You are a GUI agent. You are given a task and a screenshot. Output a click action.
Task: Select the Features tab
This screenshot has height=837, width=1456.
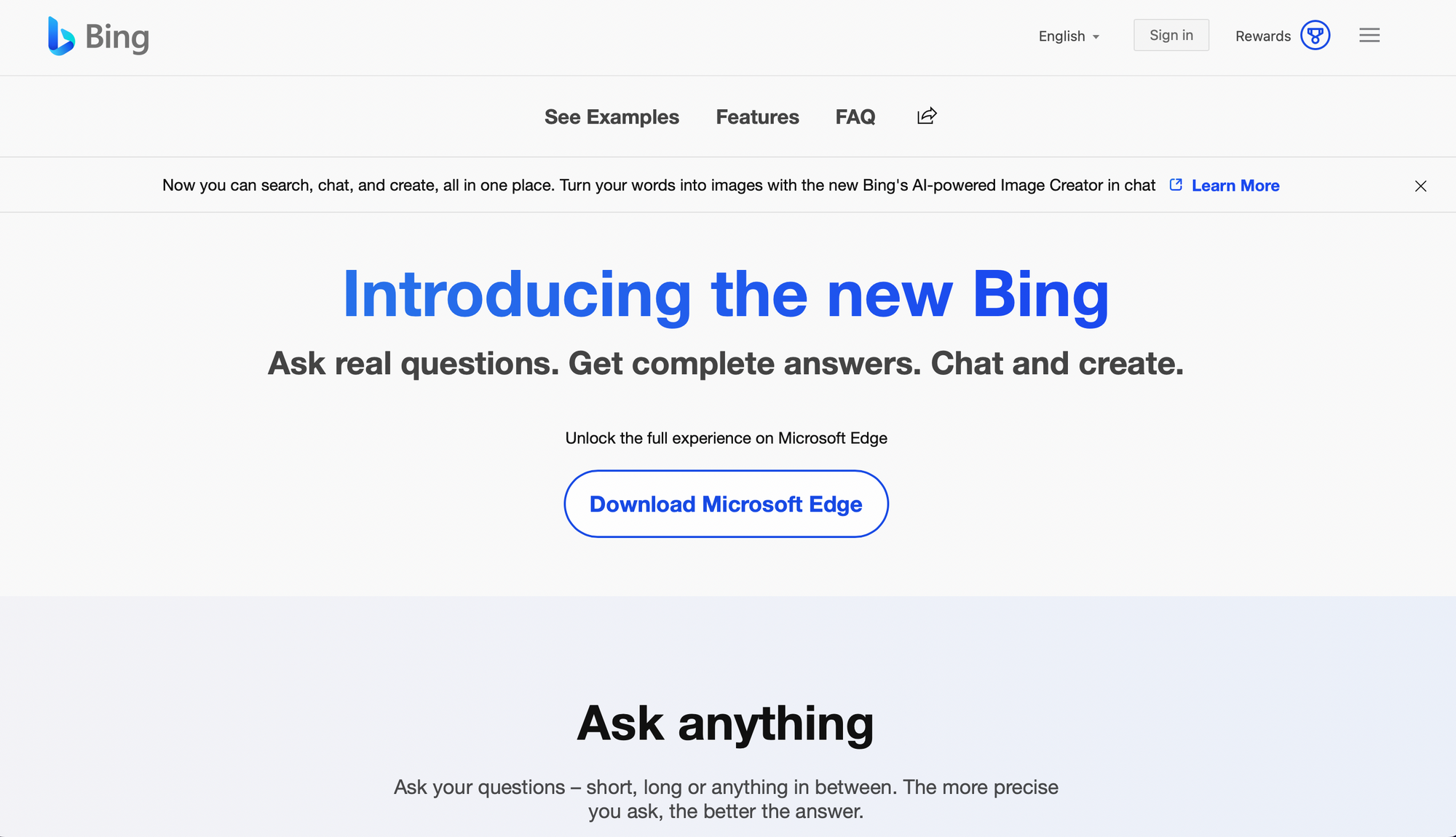[x=757, y=117]
